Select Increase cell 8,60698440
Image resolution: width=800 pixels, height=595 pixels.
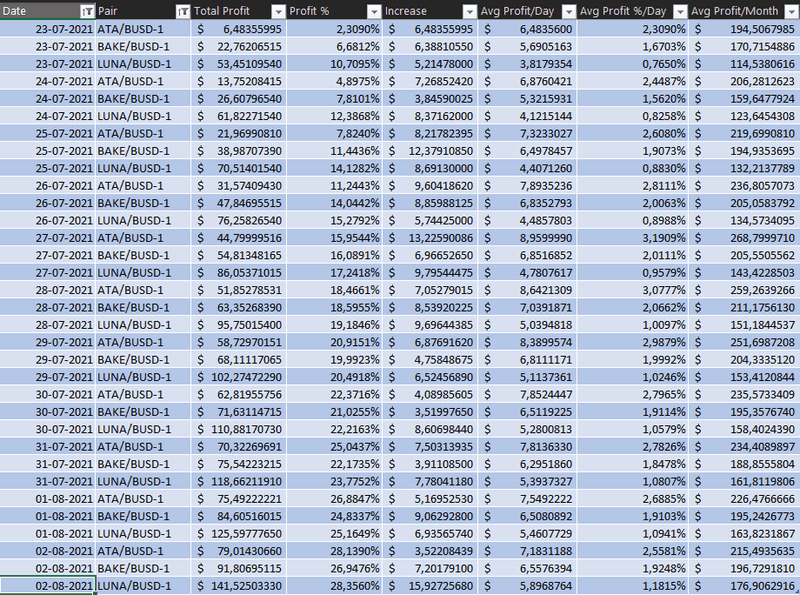[430, 429]
